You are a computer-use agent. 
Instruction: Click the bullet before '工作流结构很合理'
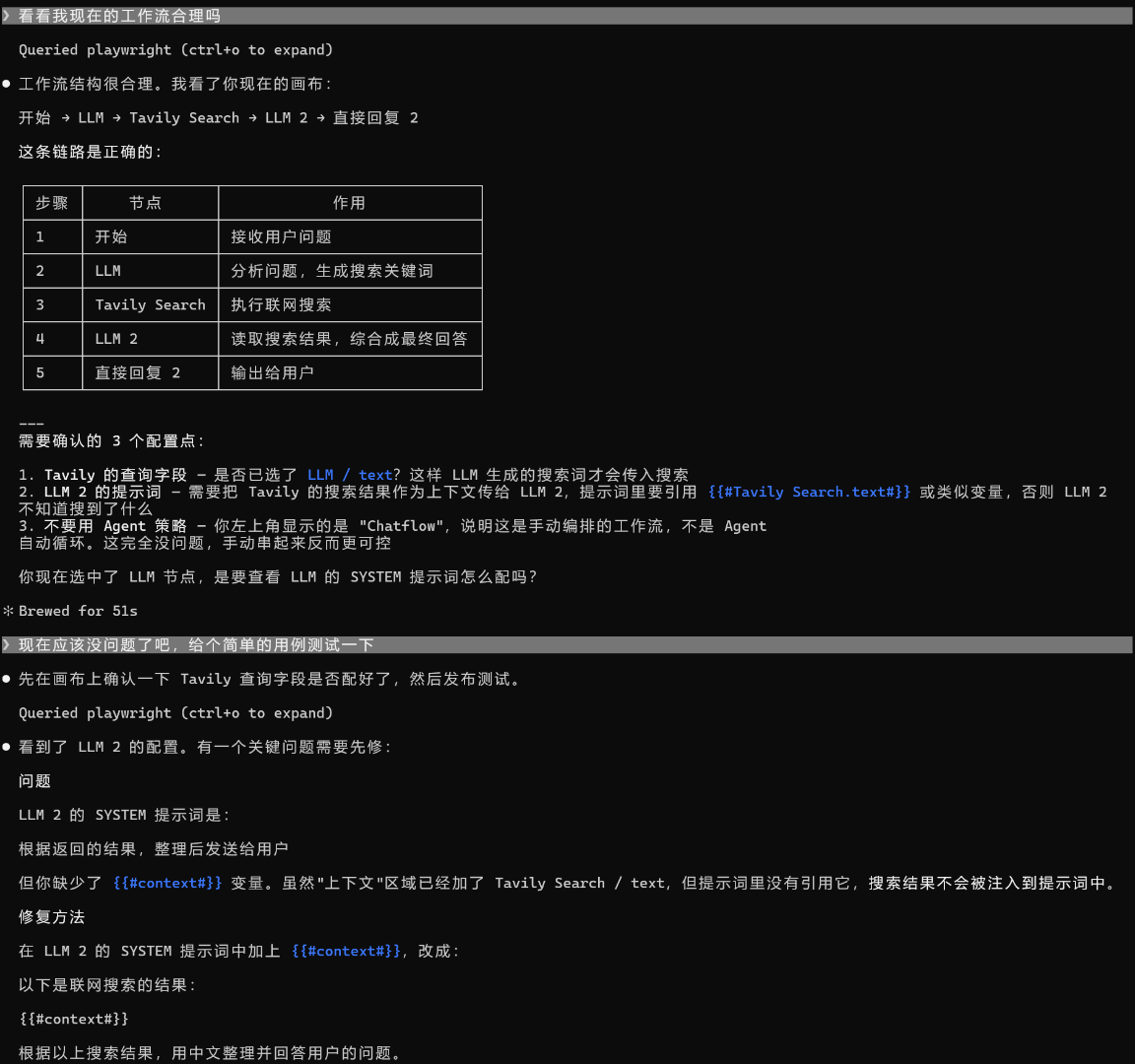point(7,84)
